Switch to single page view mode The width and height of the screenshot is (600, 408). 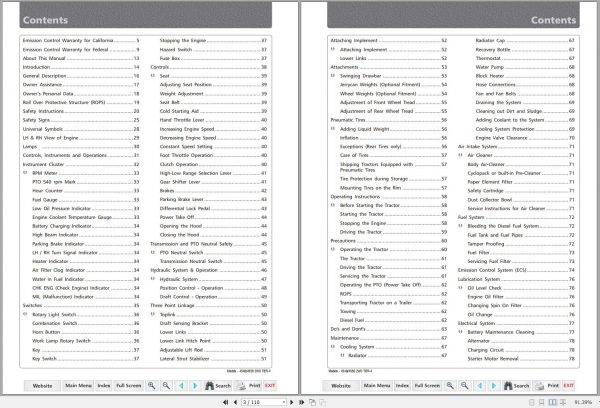pyautogui.click(x=532, y=402)
